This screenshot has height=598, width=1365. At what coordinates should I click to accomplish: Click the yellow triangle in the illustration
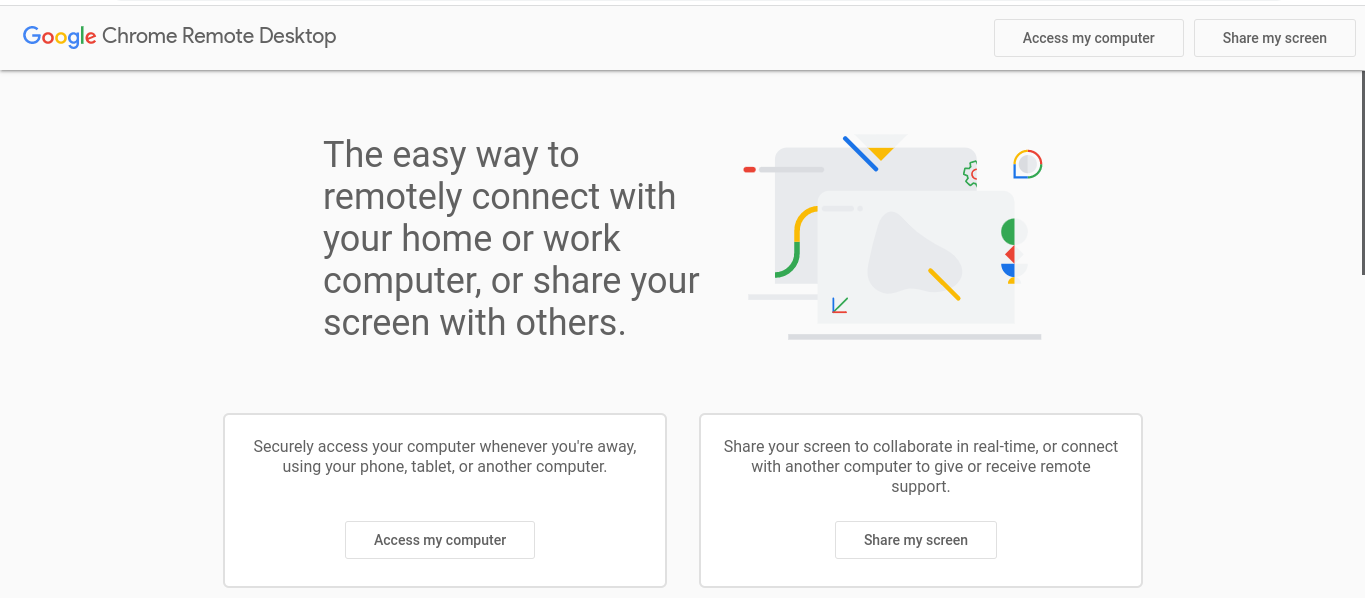click(881, 153)
